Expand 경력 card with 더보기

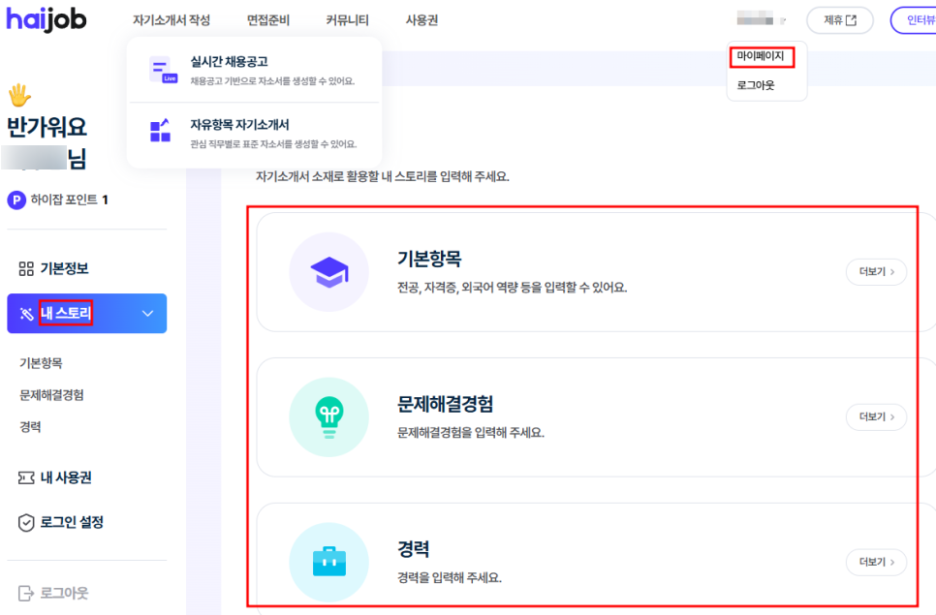876,562
